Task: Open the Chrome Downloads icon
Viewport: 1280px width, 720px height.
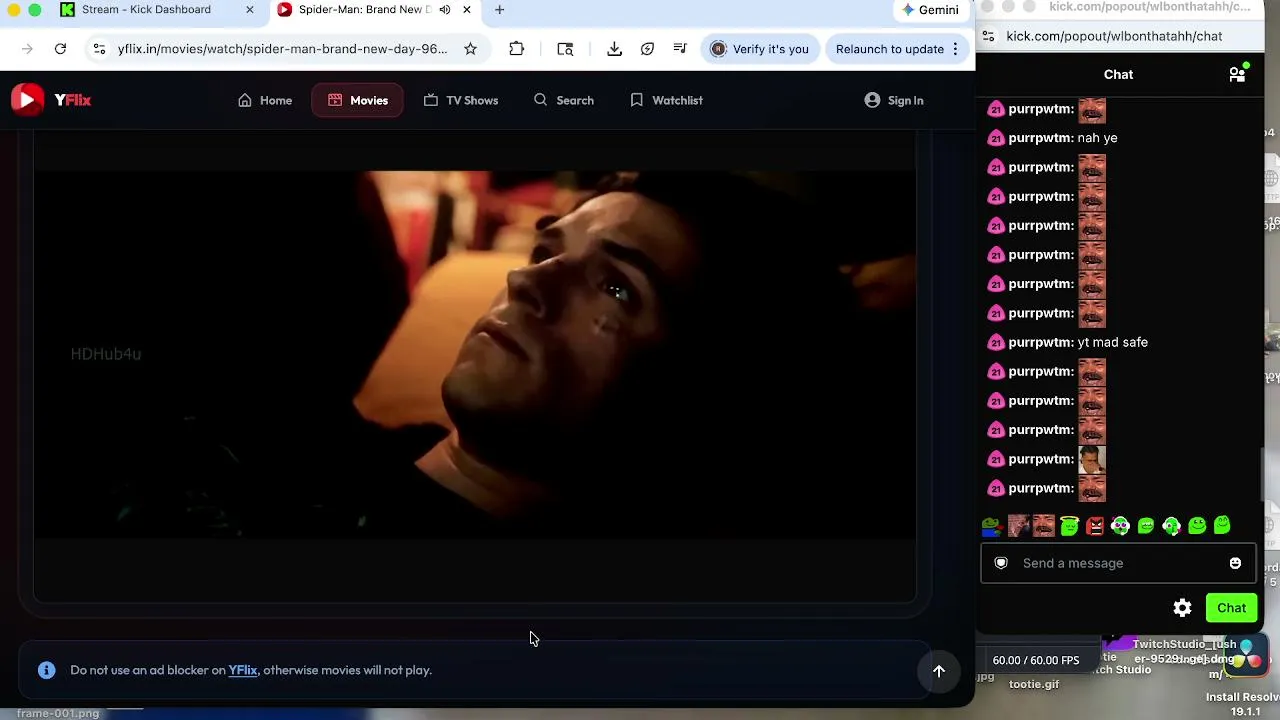Action: pos(614,49)
